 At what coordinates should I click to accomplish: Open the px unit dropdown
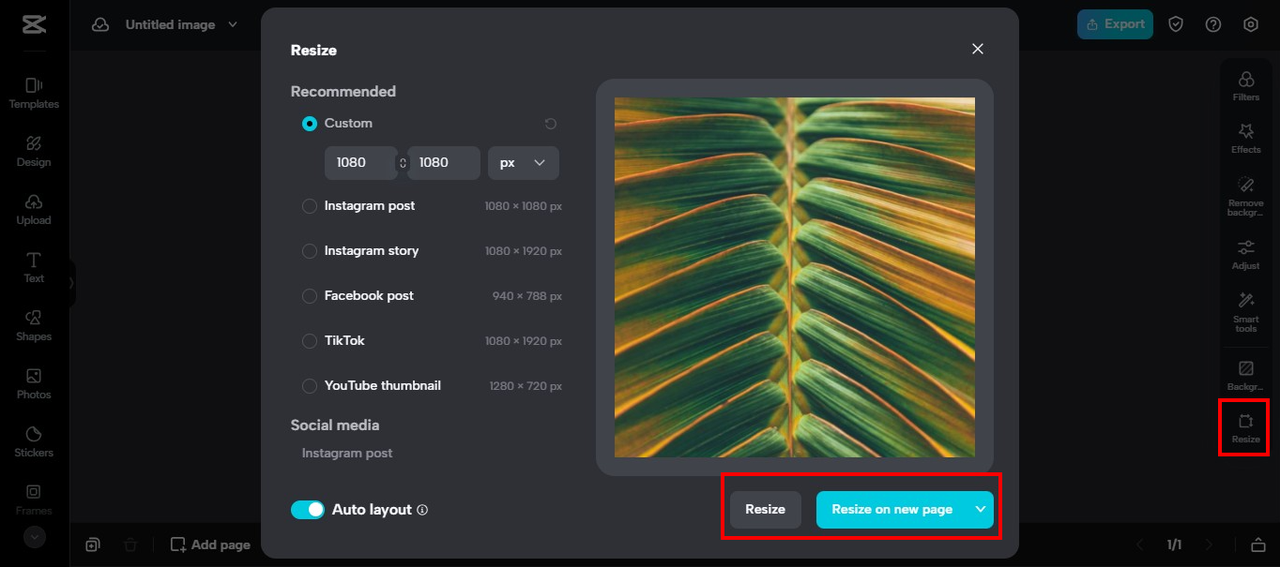tap(523, 163)
